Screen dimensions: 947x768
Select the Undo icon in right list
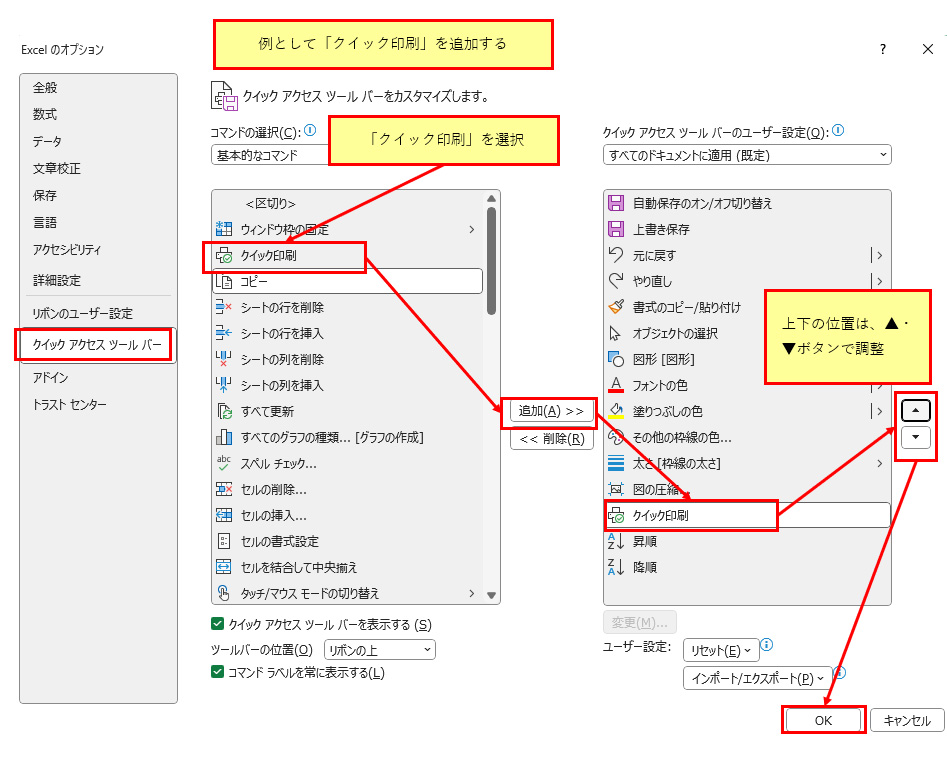coord(616,255)
